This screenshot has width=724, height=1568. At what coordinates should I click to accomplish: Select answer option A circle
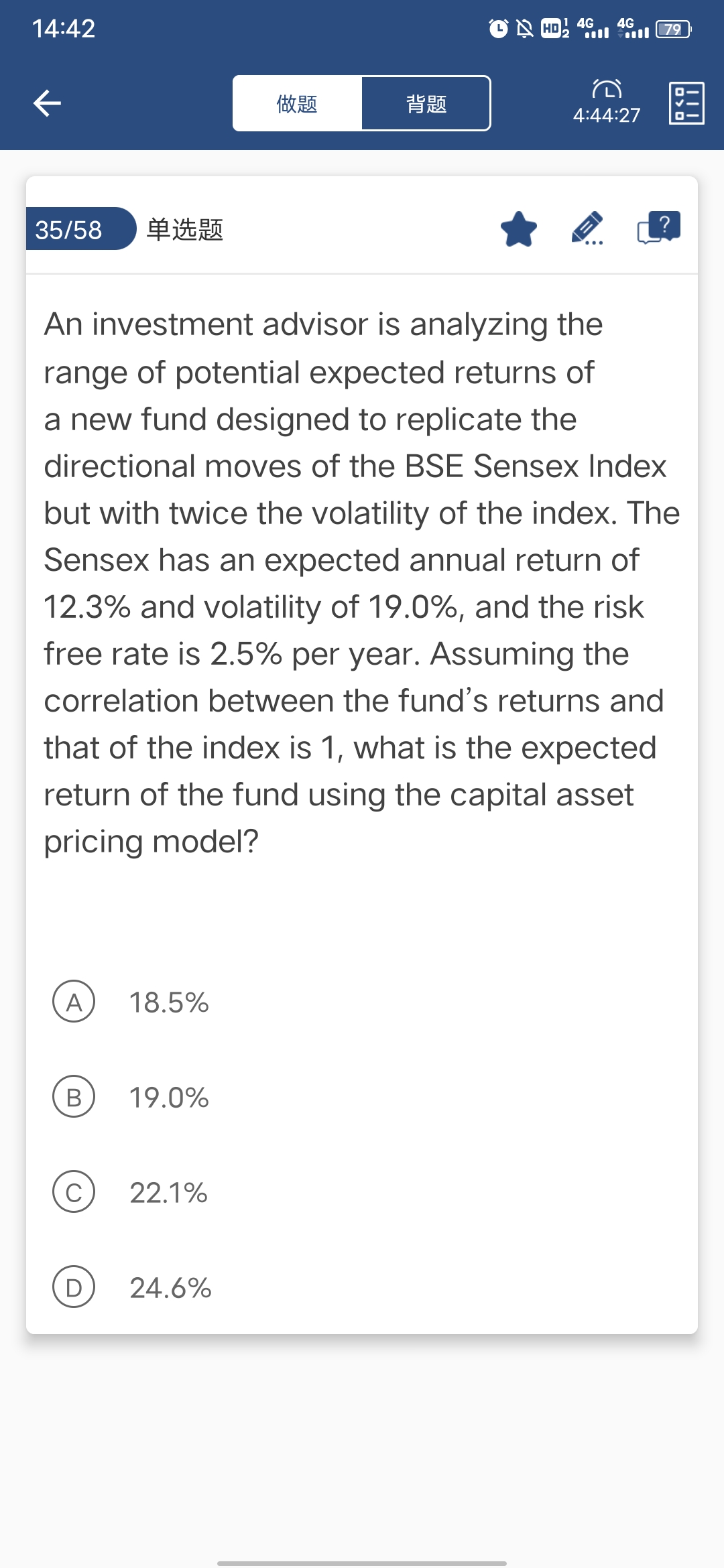[x=74, y=1002]
